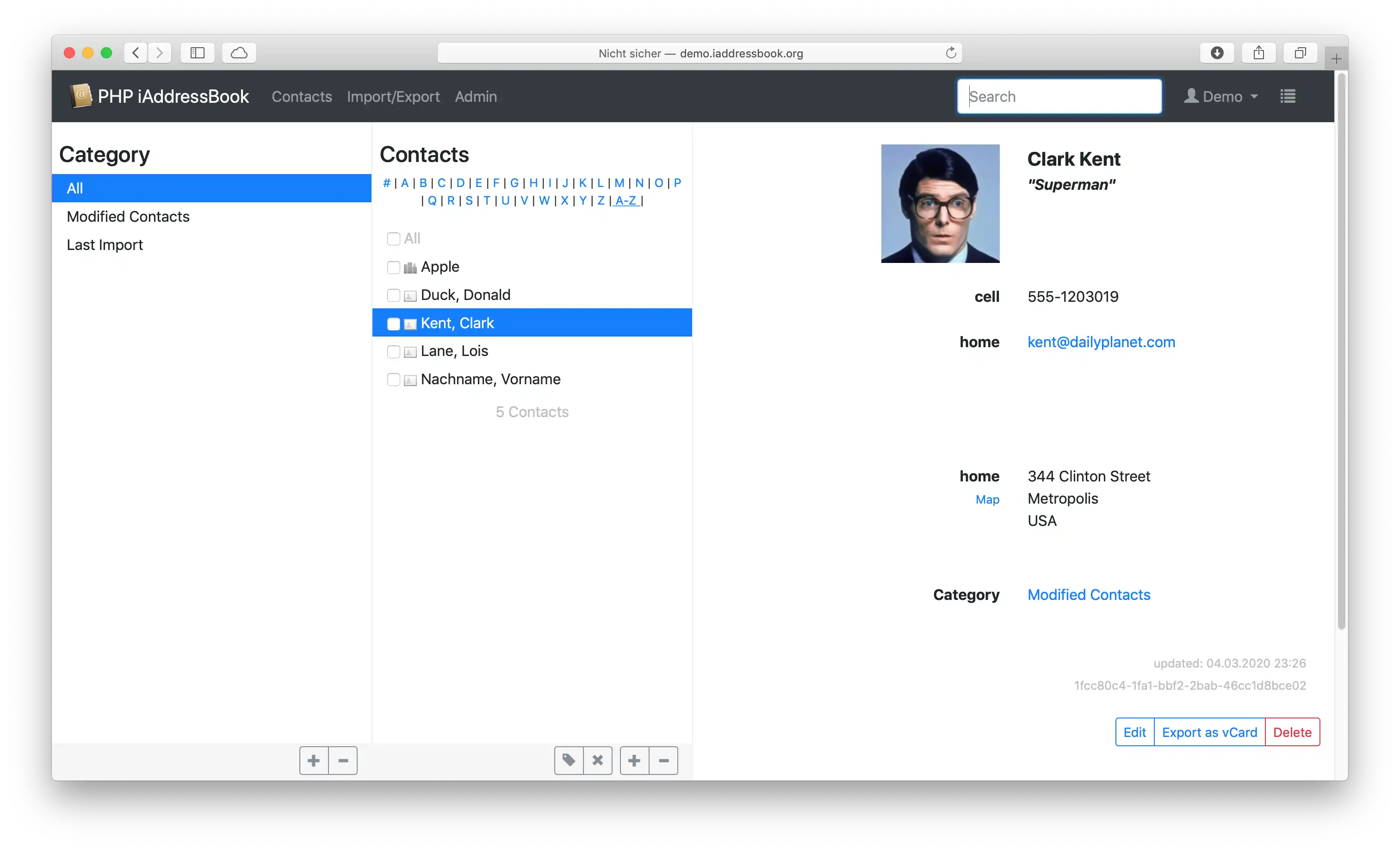Click in the Search input field
This screenshot has height=849, width=1400.
tap(1059, 96)
